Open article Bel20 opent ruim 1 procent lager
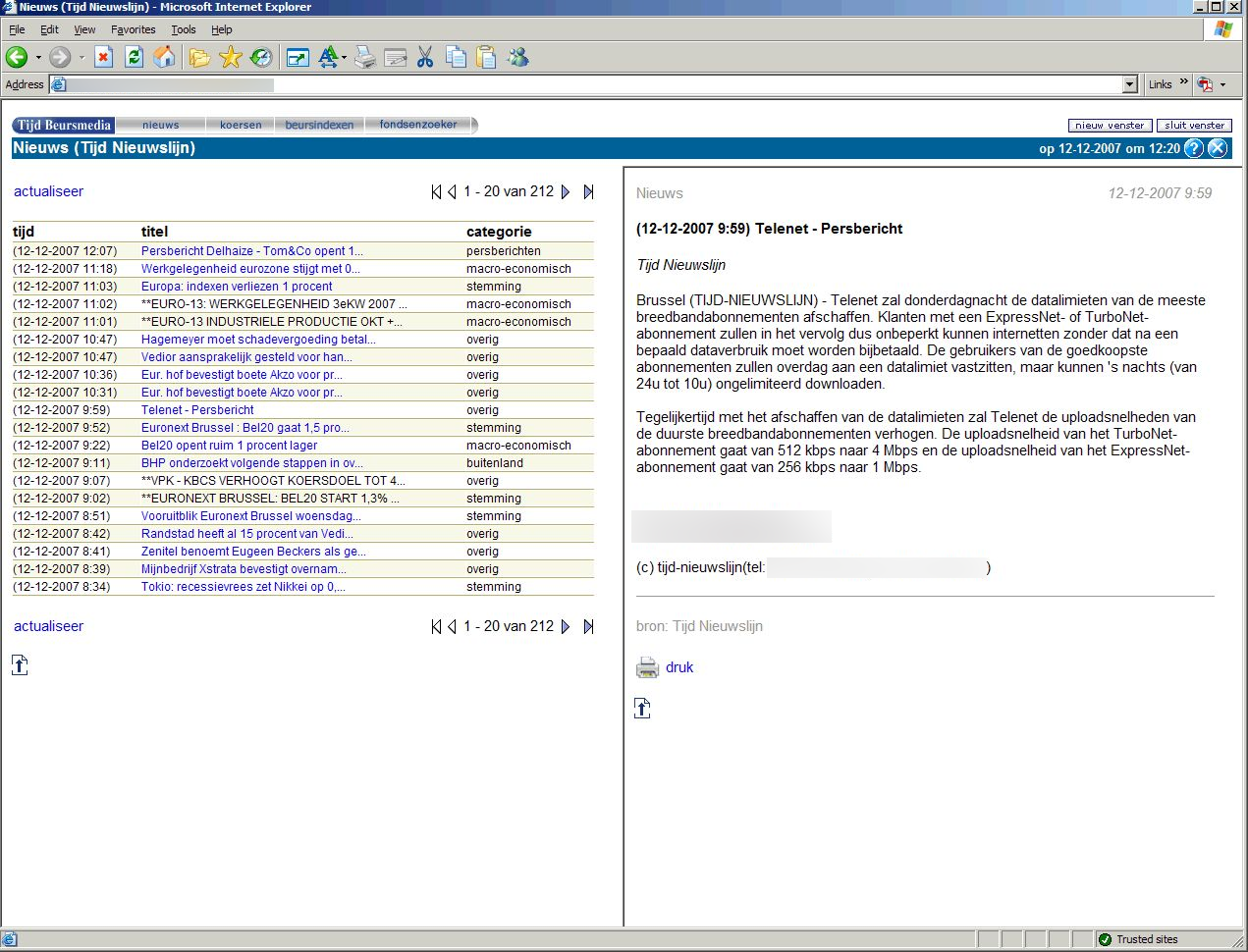1248x952 pixels. (229, 446)
